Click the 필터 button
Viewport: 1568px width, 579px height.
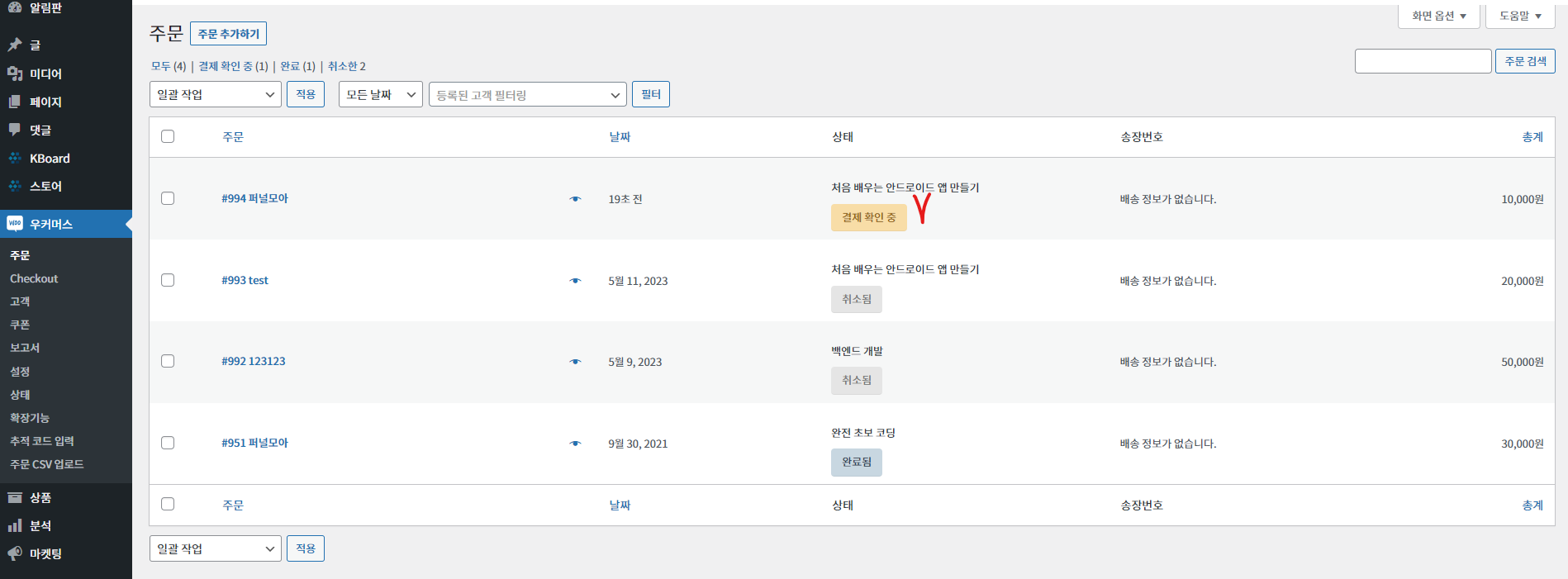651,94
